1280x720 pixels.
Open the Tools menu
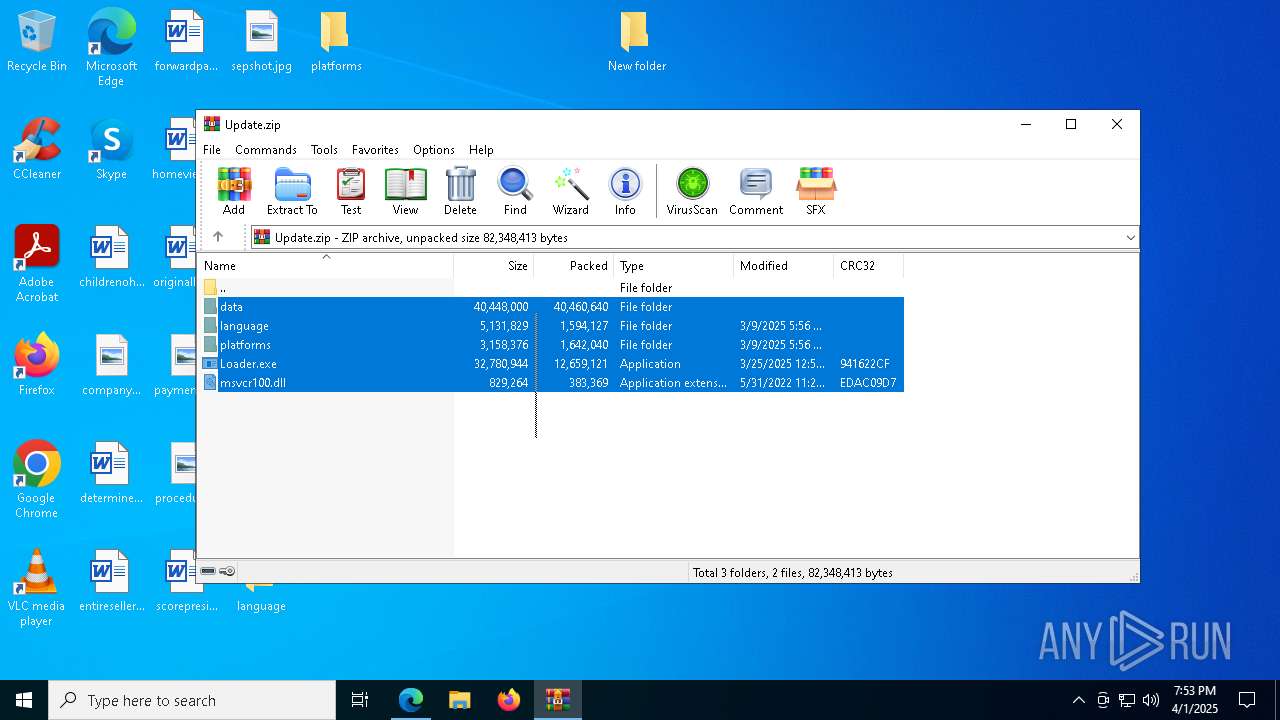click(x=324, y=149)
